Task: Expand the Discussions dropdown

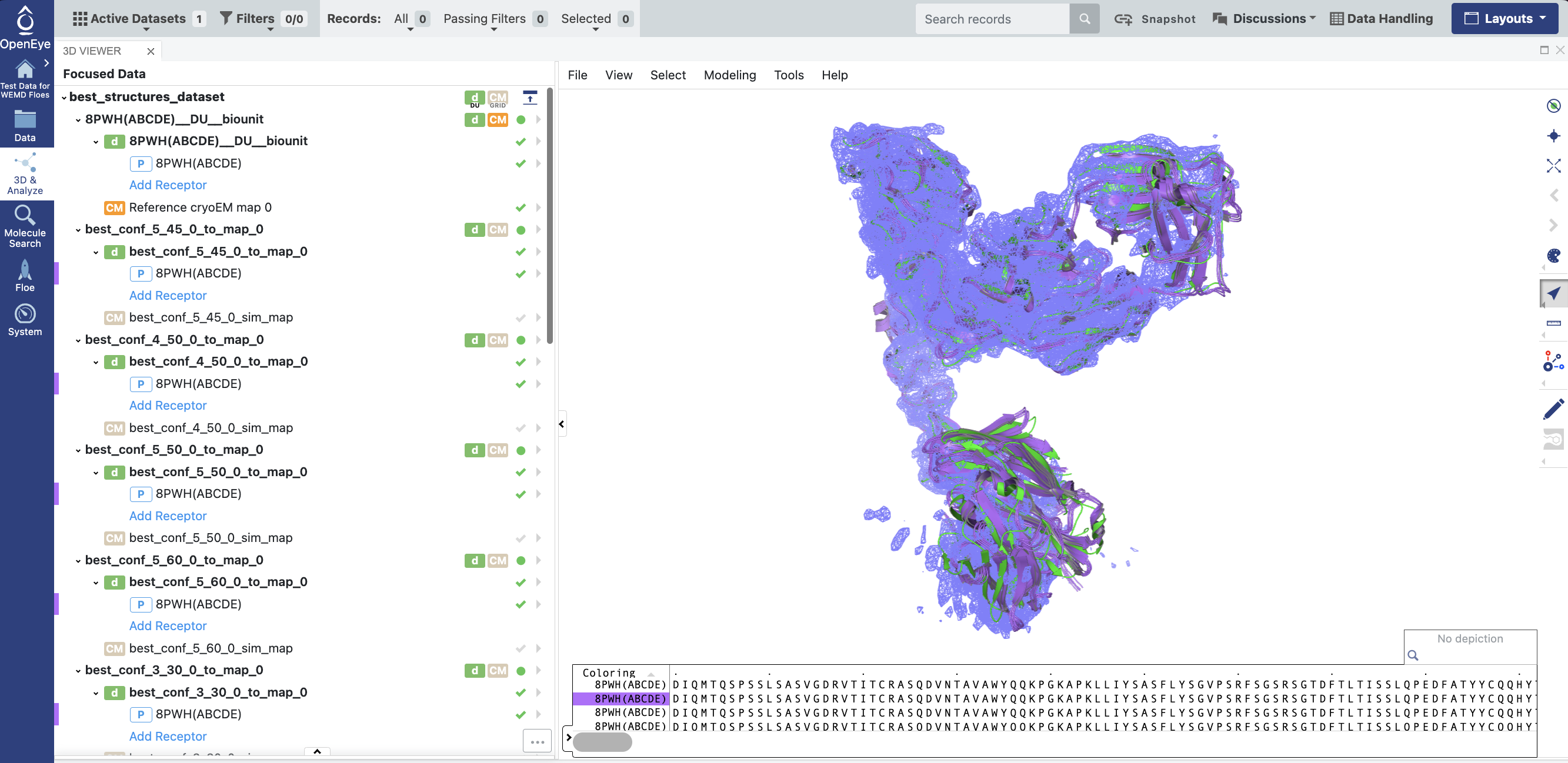Action: tap(1264, 18)
